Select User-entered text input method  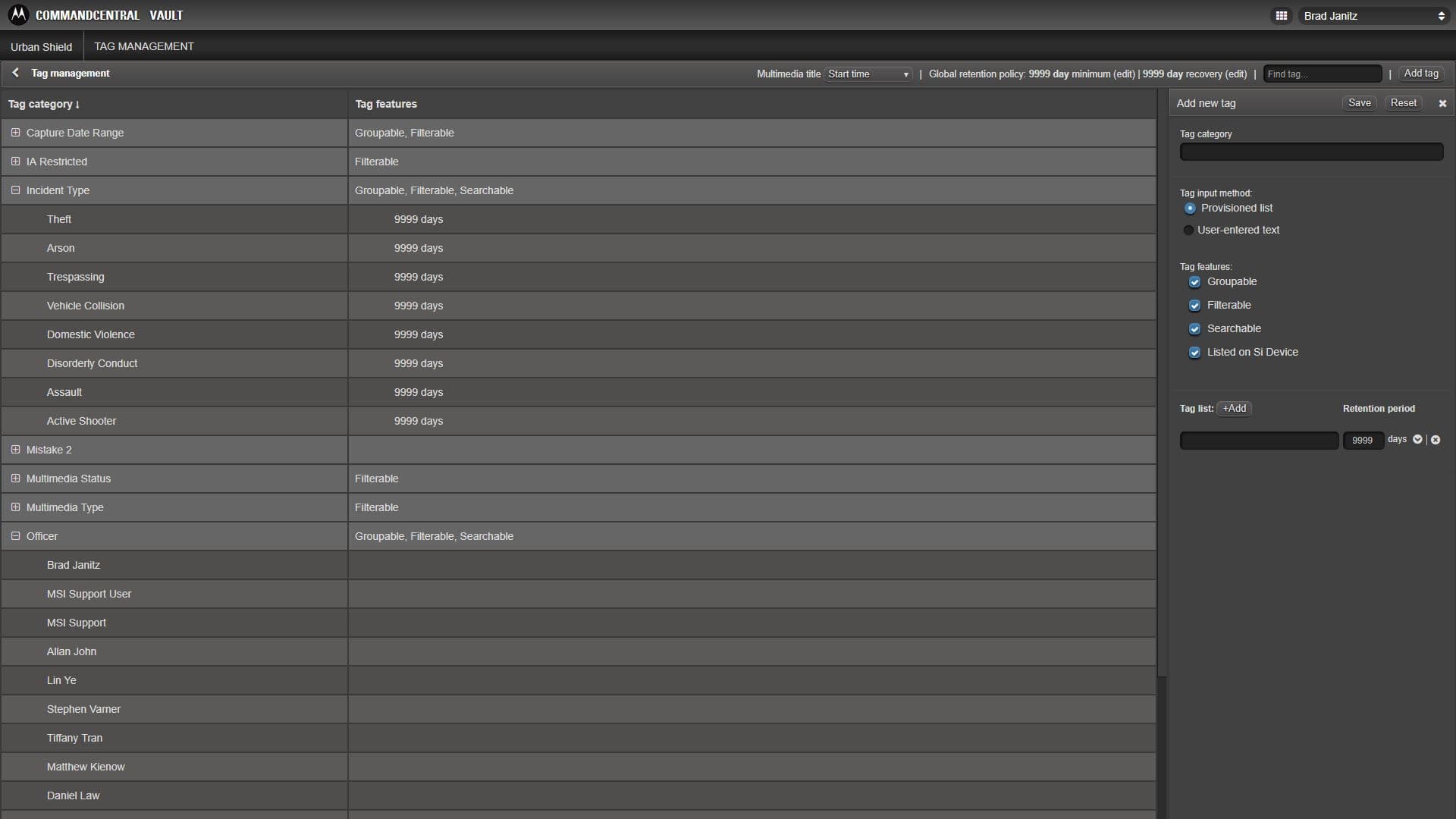pos(1188,230)
